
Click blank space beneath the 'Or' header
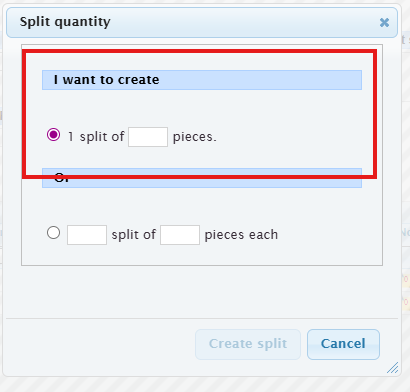coord(202,206)
